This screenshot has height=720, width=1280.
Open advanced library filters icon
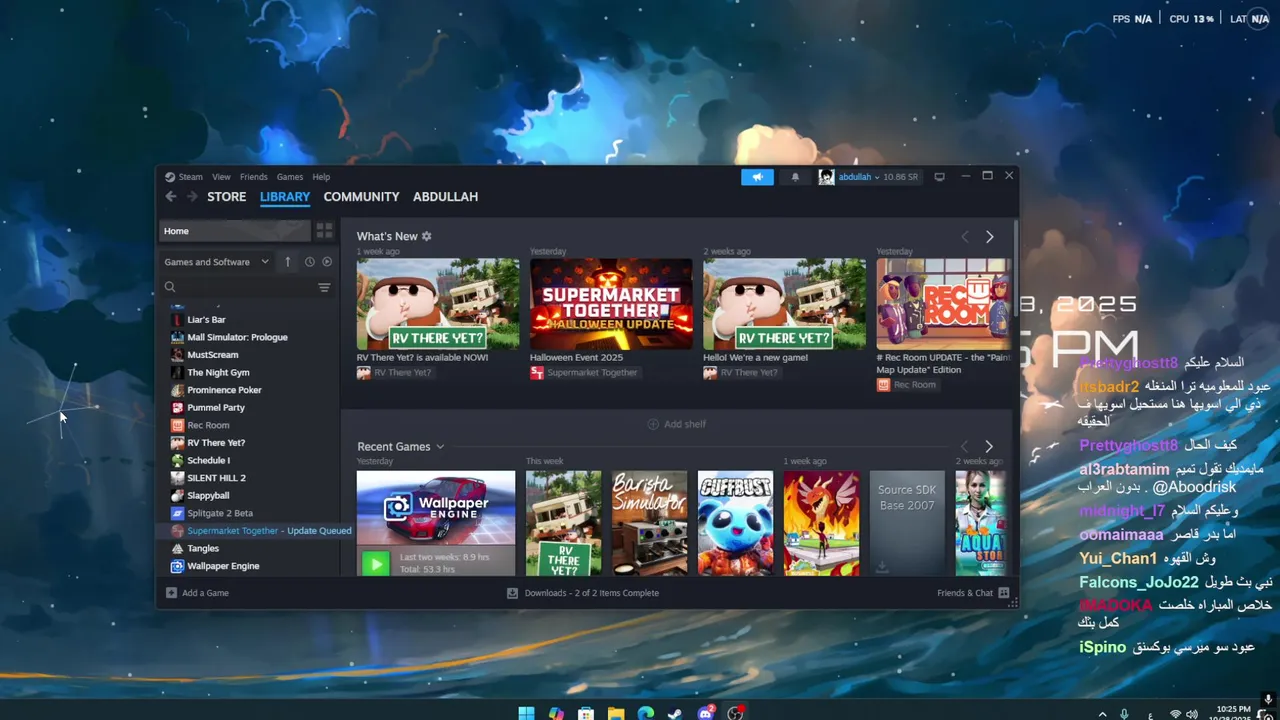point(324,287)
